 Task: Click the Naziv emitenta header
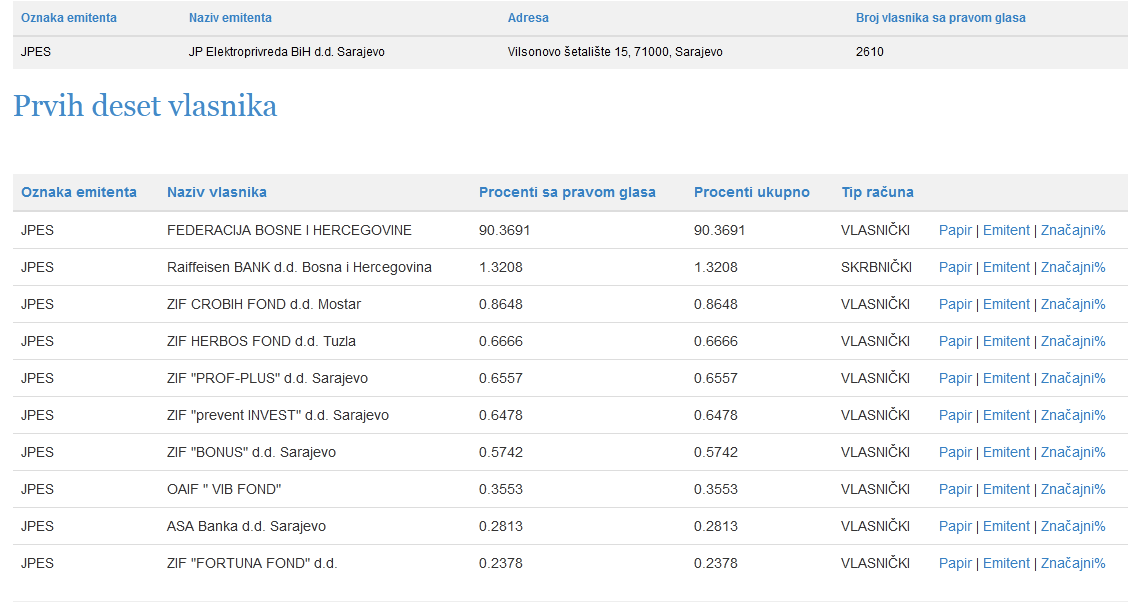coord(230,18)
